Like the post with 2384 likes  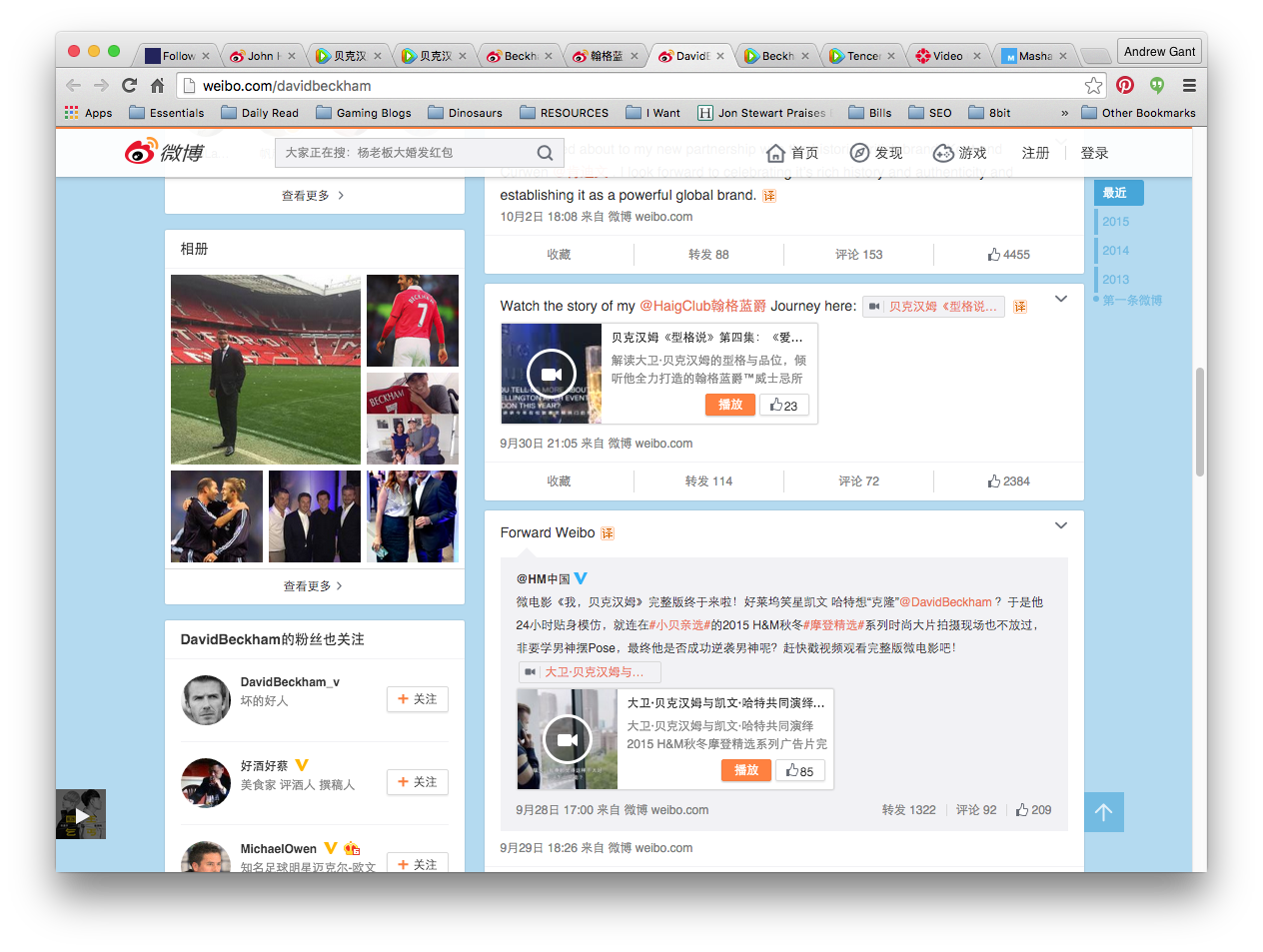click(1009, 481)
